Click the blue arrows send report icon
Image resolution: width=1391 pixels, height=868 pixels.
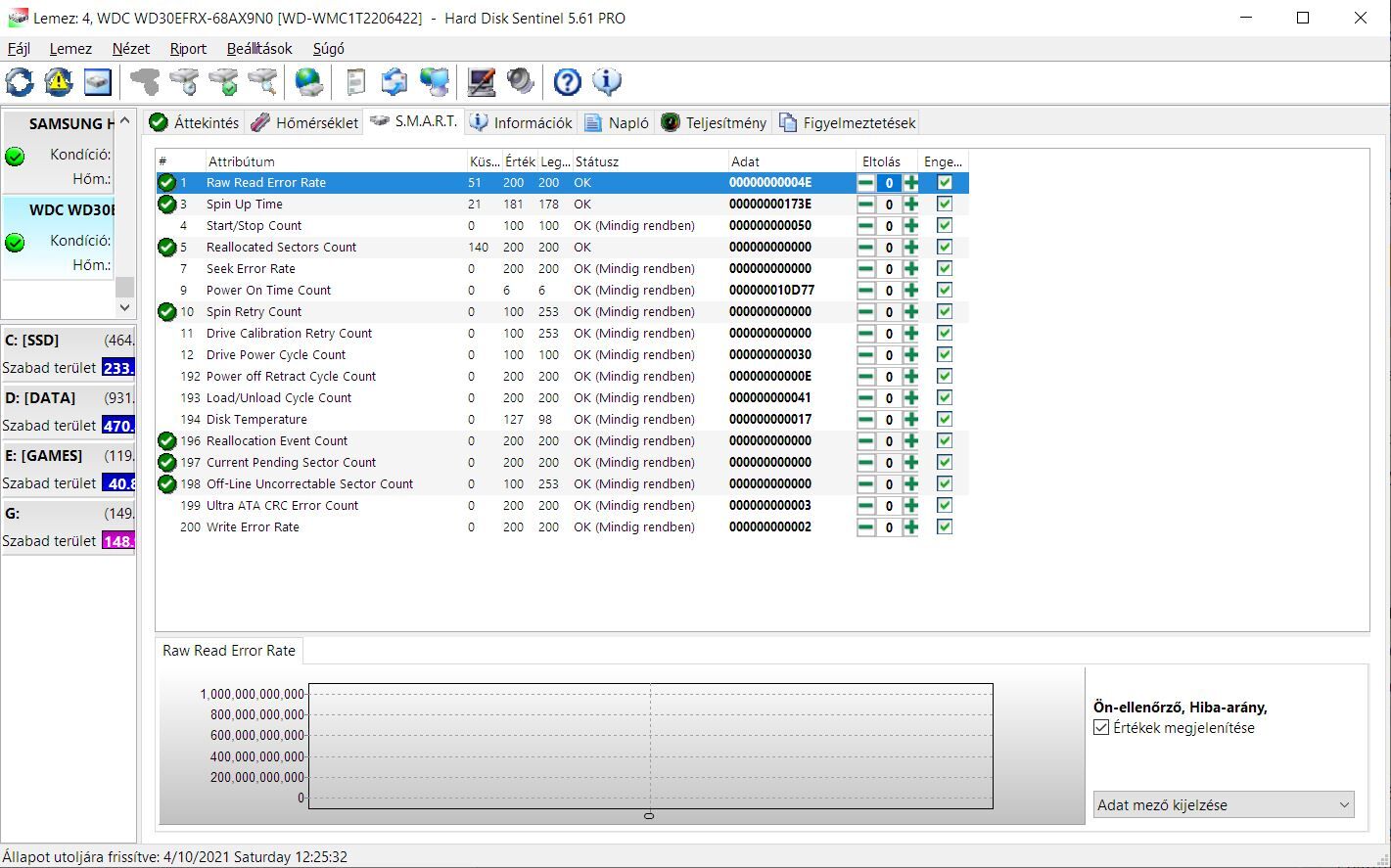point(394,81)
